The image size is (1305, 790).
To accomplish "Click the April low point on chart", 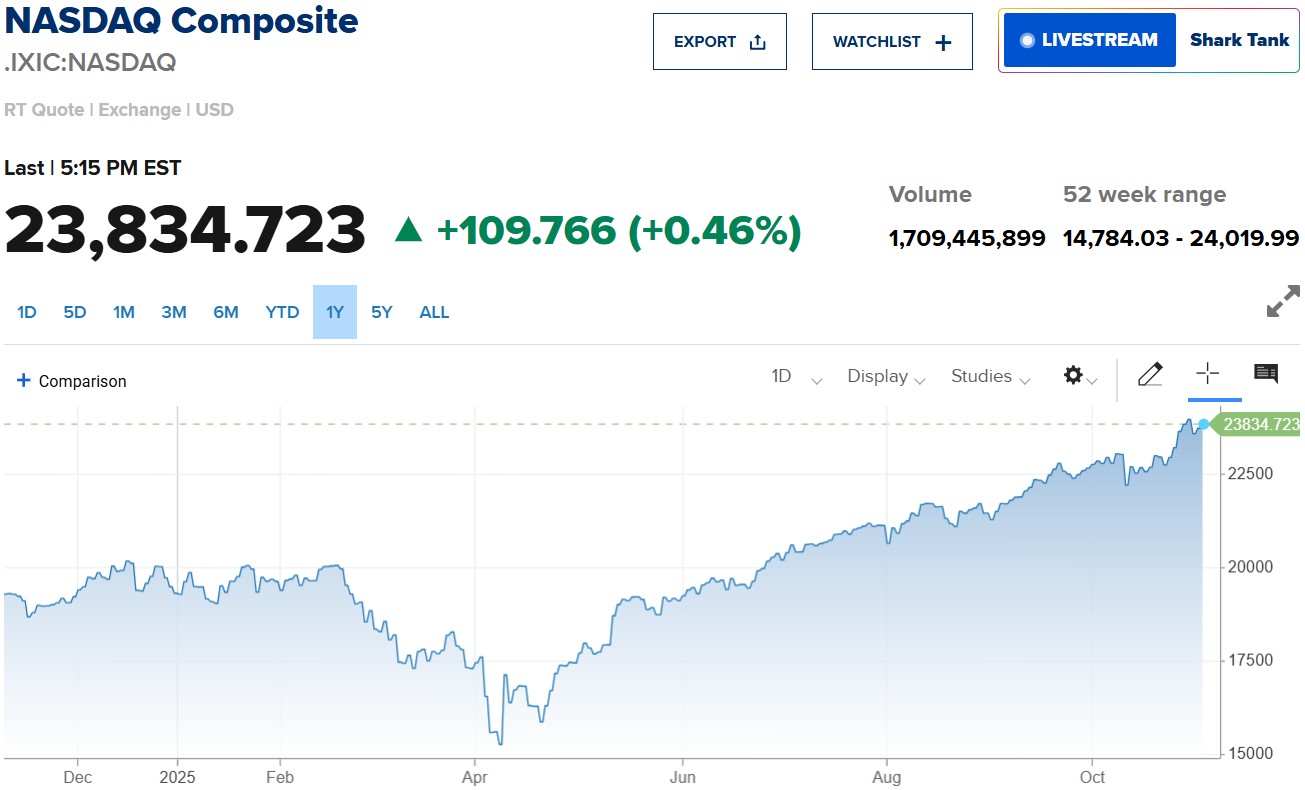I will 499,743.
